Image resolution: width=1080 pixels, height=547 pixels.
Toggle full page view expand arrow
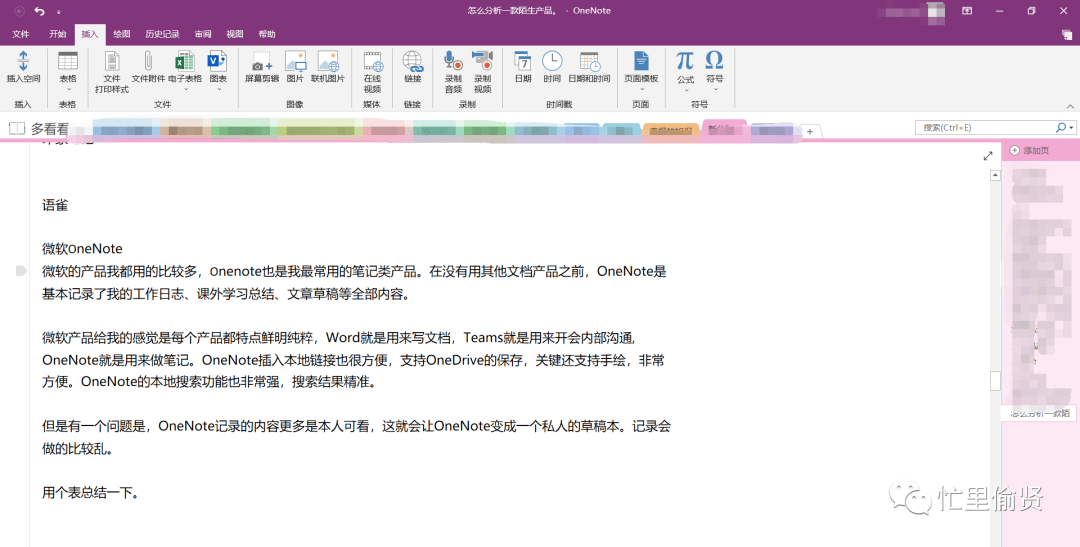[988, 156]
